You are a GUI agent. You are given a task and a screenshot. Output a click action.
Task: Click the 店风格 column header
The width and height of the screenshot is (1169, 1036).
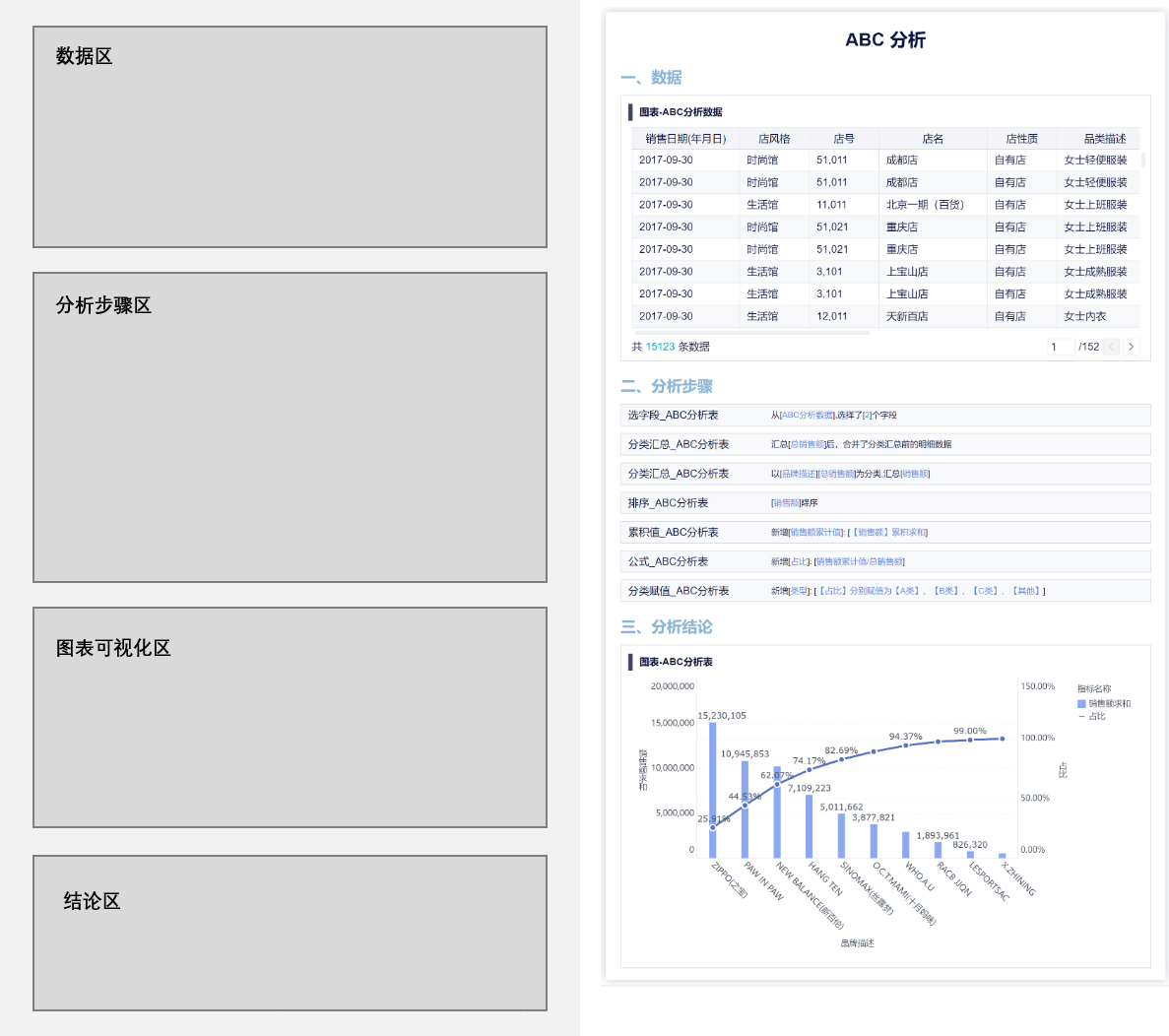pos(774,139)
